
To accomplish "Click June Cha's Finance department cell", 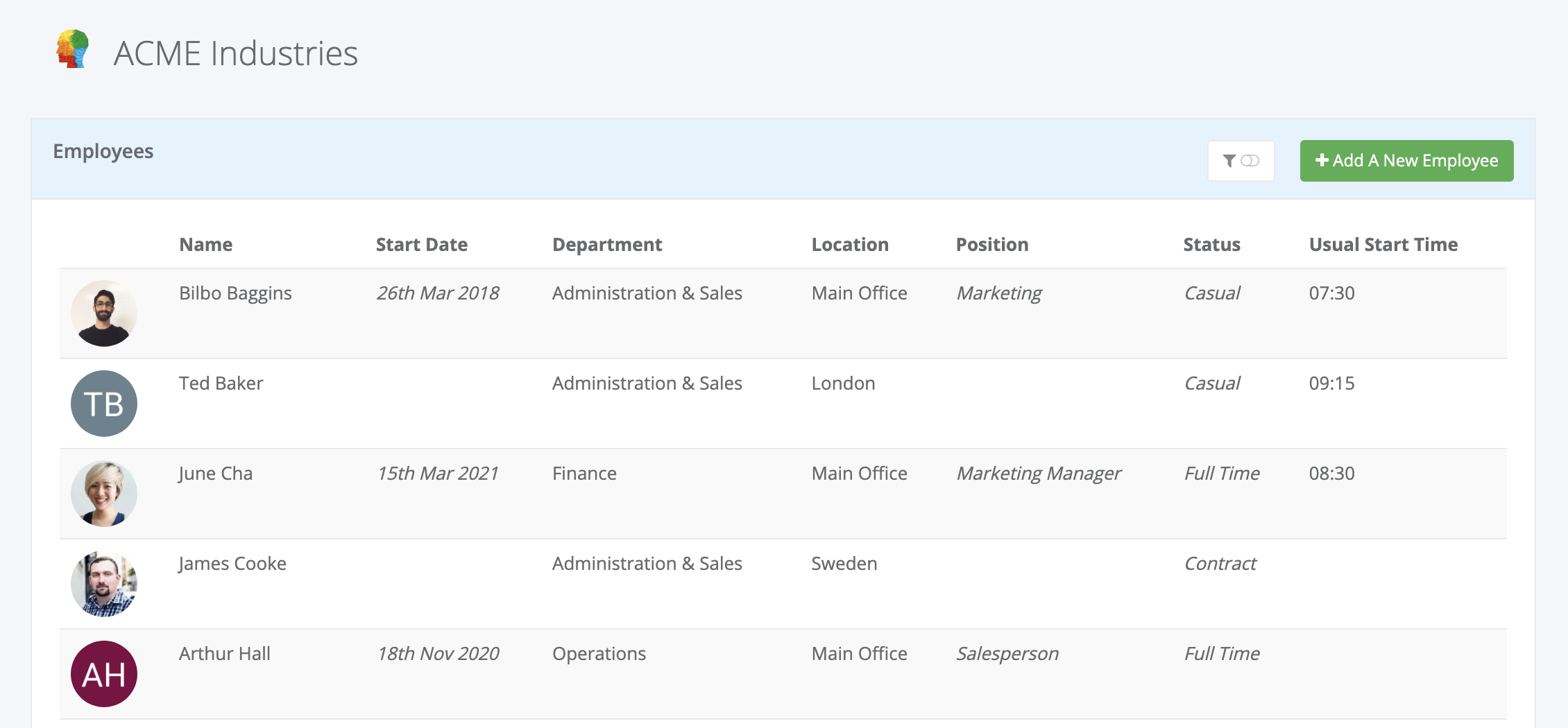I will pos(584,474).
